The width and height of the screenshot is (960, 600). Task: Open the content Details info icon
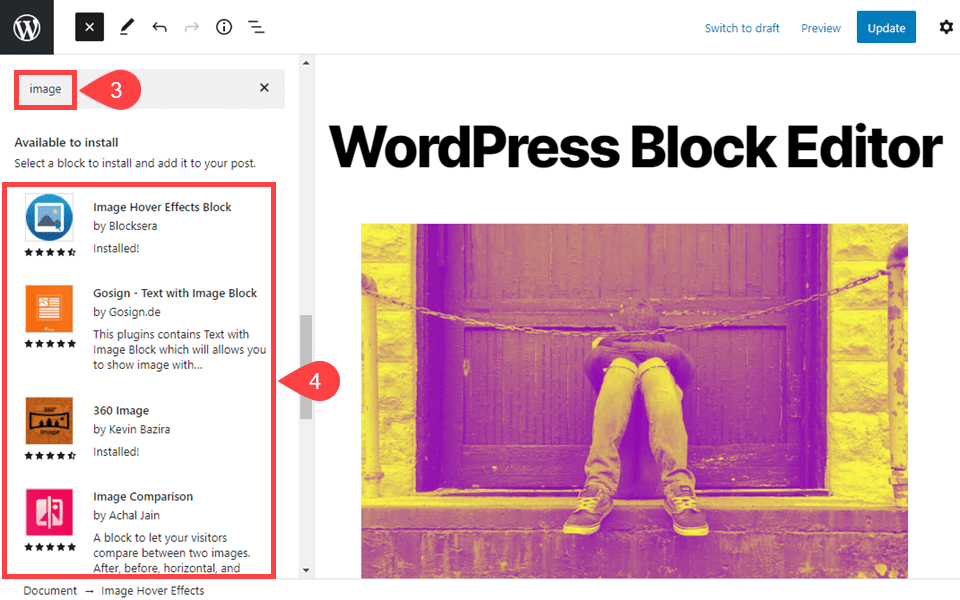[x=224, y=27]
